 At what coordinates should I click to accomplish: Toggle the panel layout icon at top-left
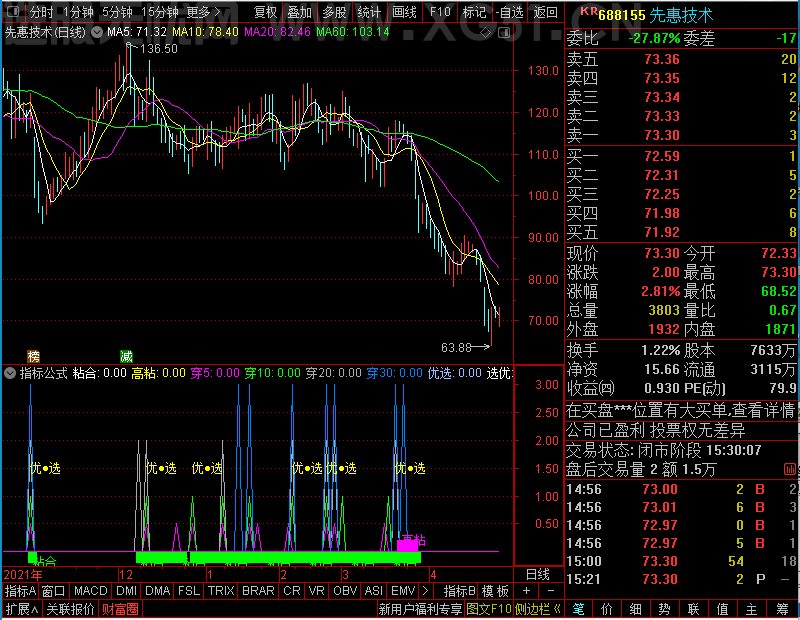point(13,11)
